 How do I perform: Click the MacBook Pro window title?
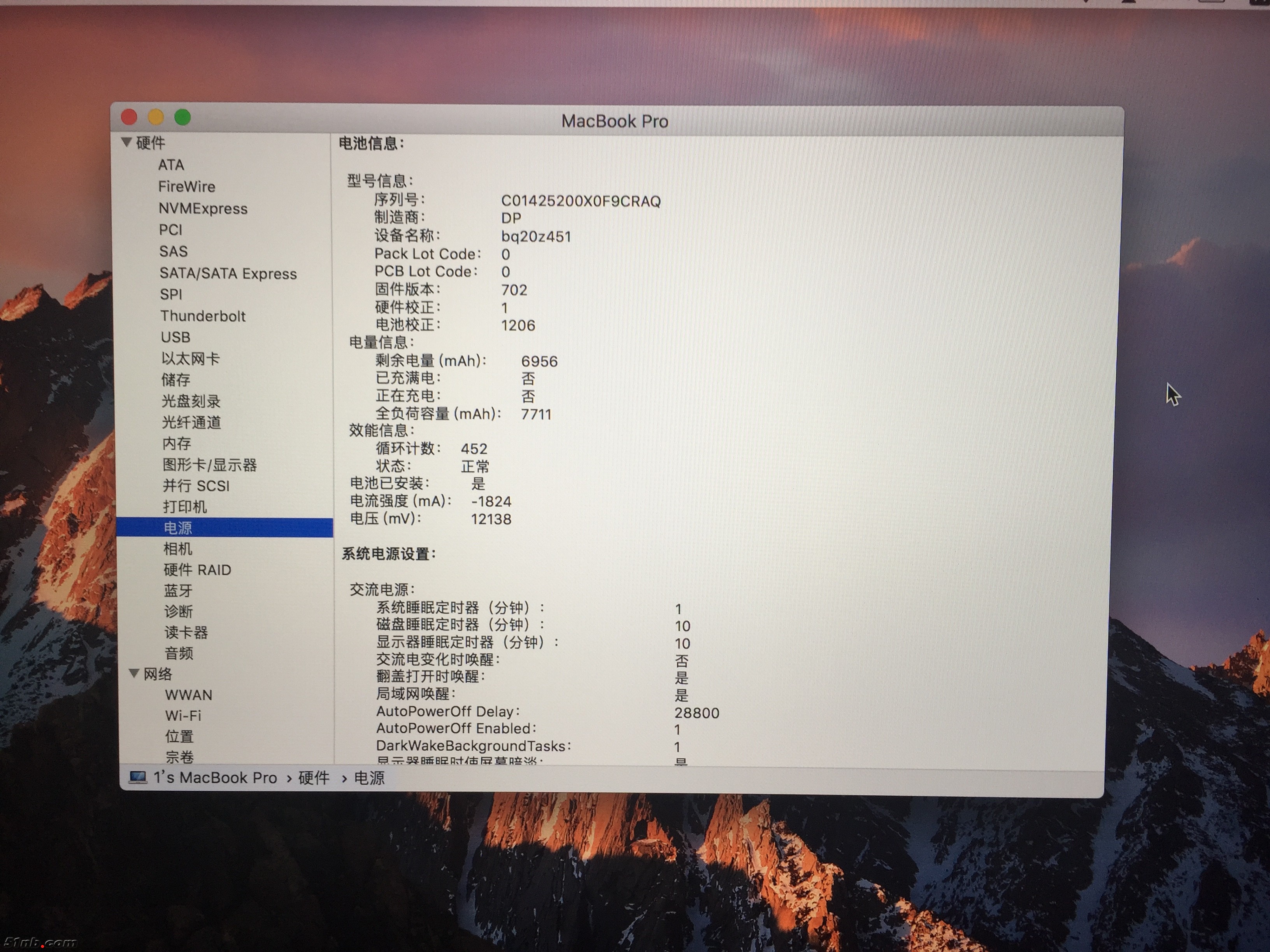[x=614, y=121]
